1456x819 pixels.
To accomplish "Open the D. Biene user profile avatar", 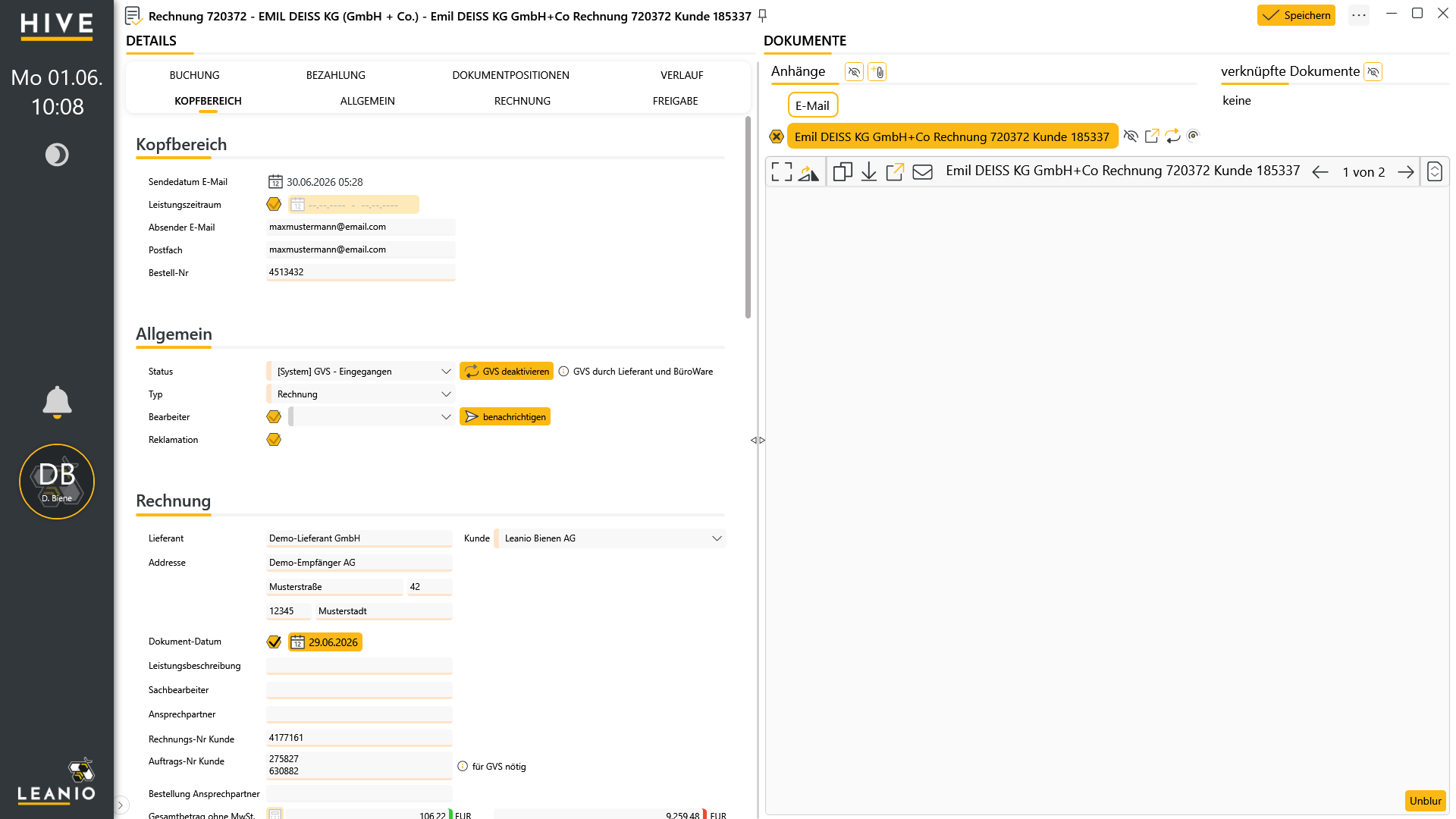I will [57, 482].
